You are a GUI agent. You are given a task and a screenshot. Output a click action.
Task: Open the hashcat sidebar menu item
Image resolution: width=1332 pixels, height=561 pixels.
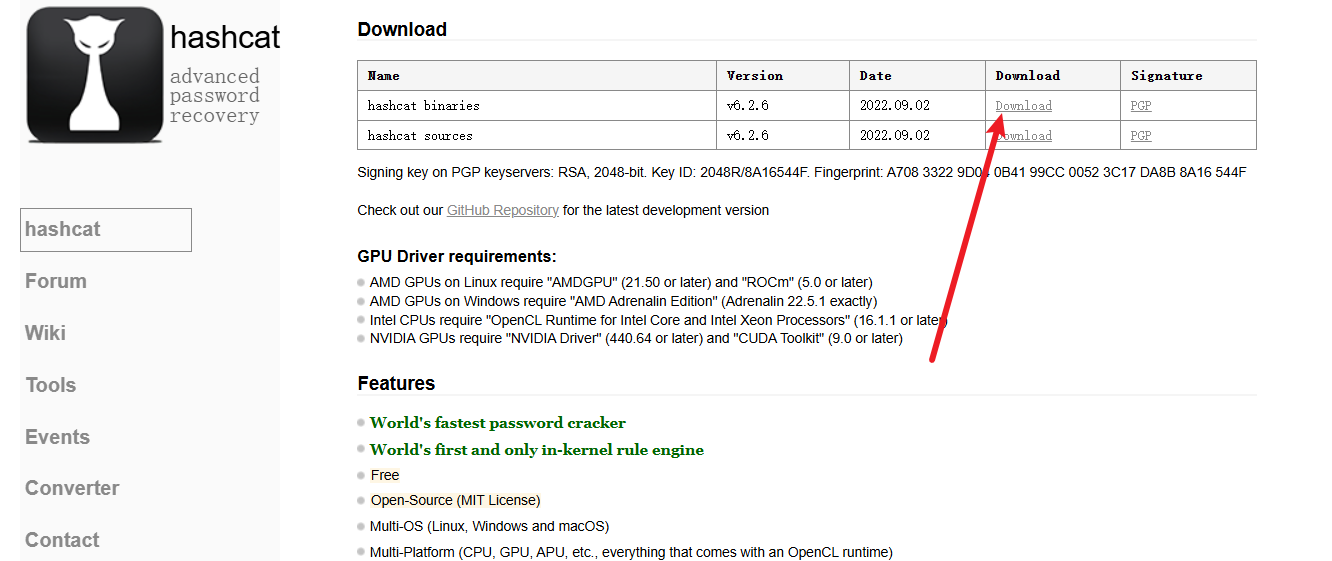click(106, 230)
